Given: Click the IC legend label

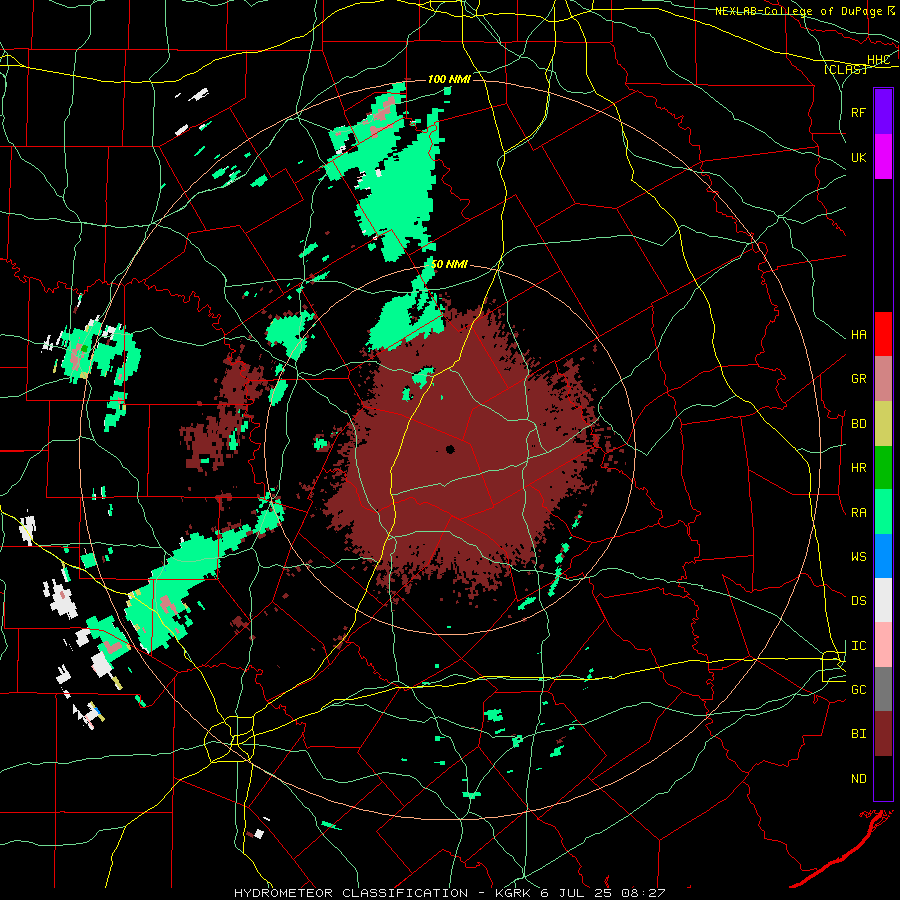Looking at the screenshot, I should tap(859, 646).
